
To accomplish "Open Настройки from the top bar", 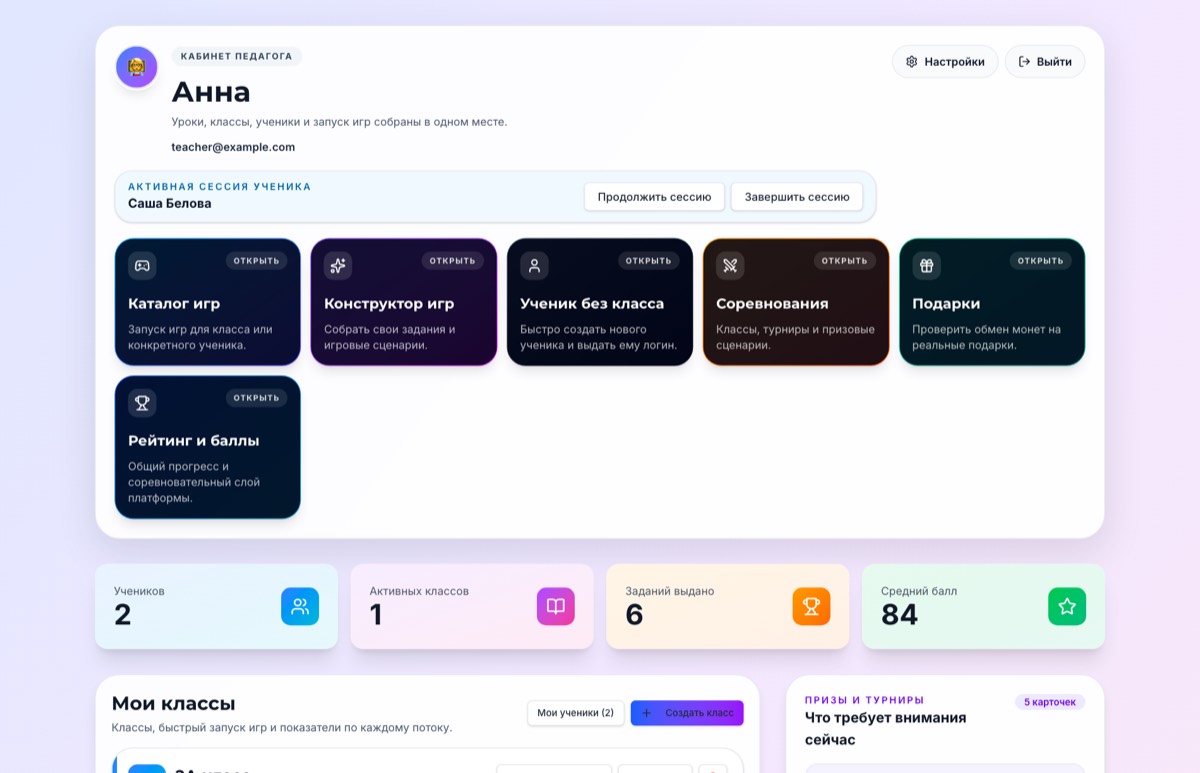I will [x=944, y=61].
